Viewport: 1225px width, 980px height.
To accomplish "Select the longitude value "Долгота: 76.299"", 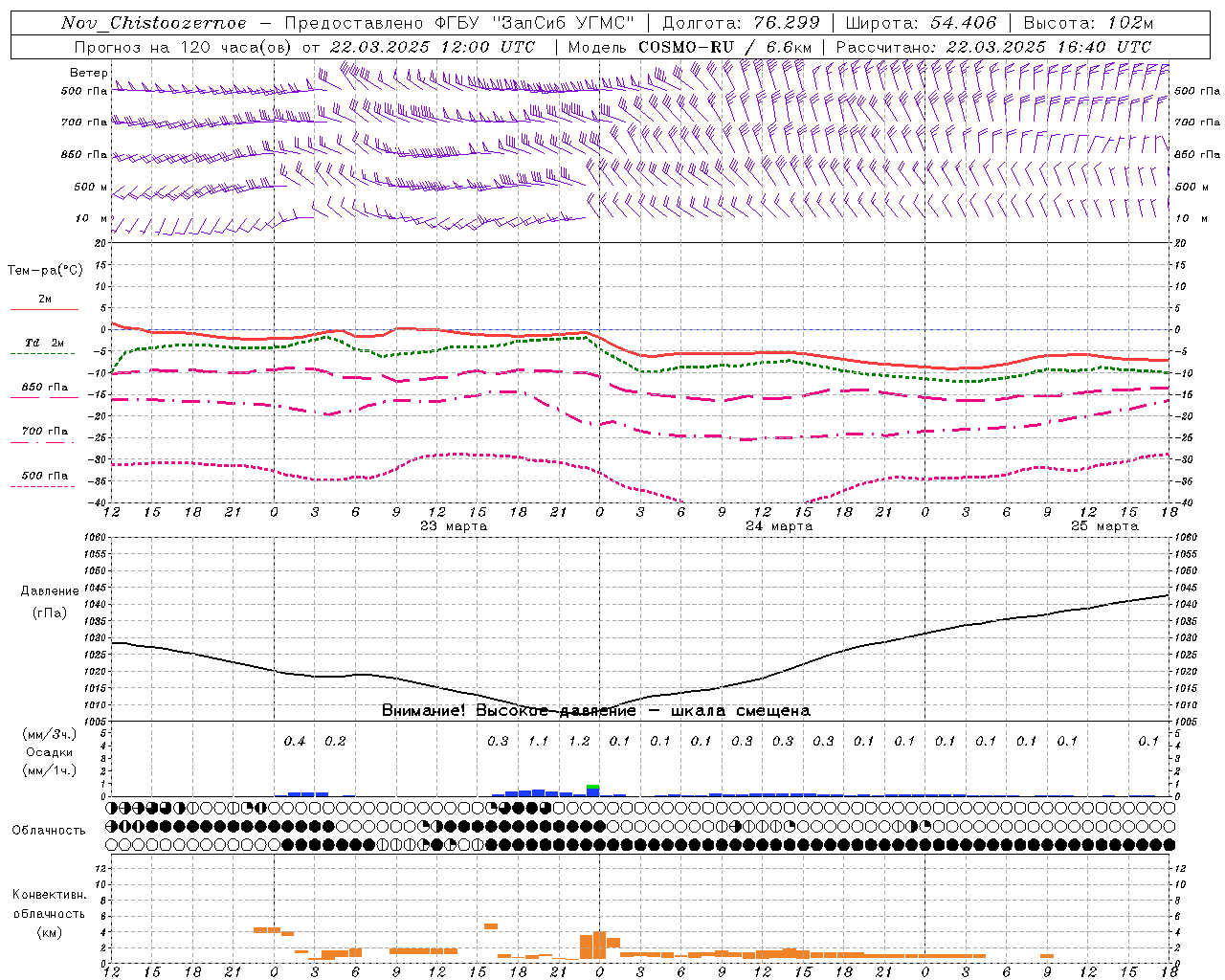I will point(741,23).
